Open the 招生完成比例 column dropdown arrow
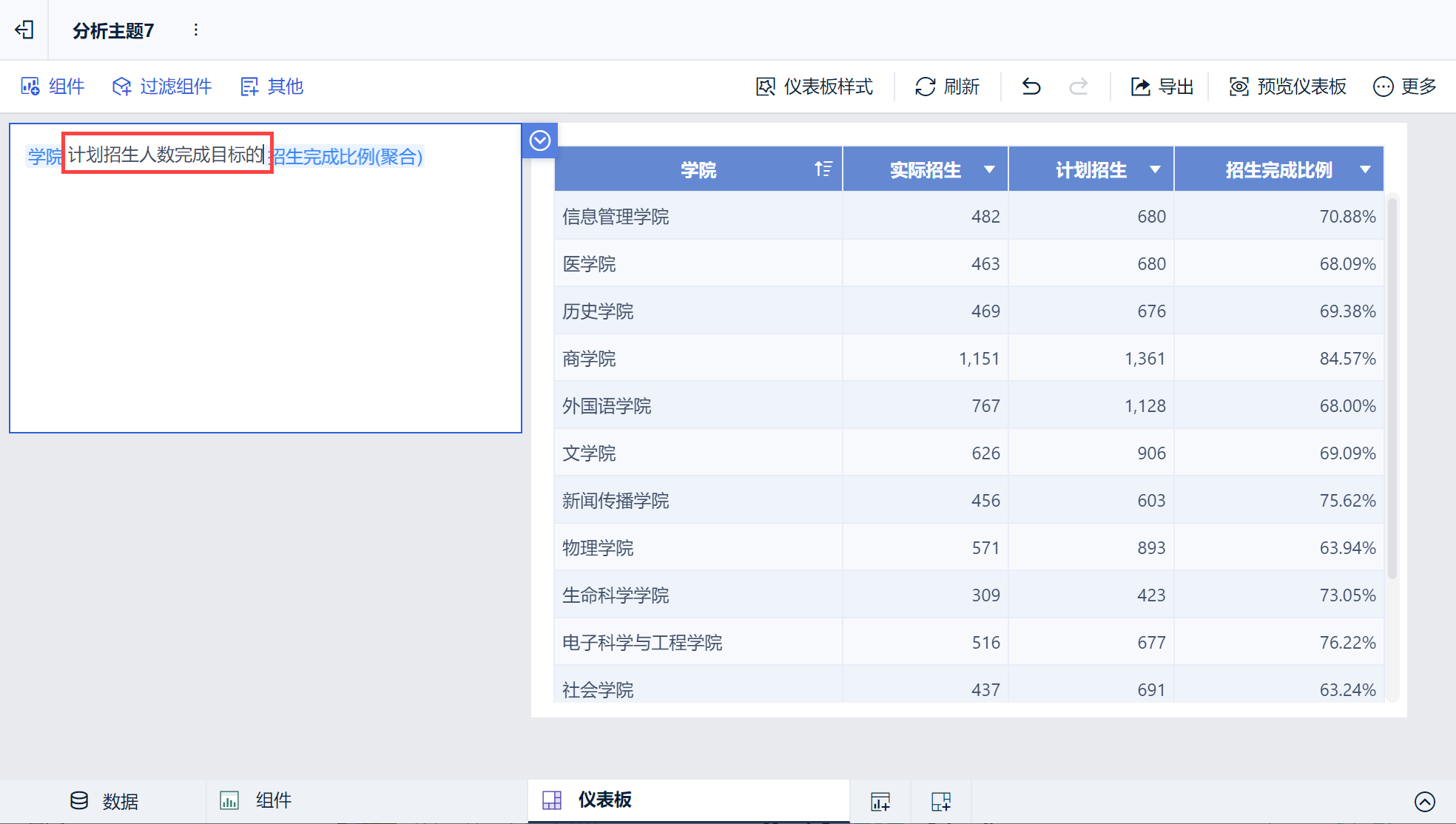 click(x=1365, y=169)
